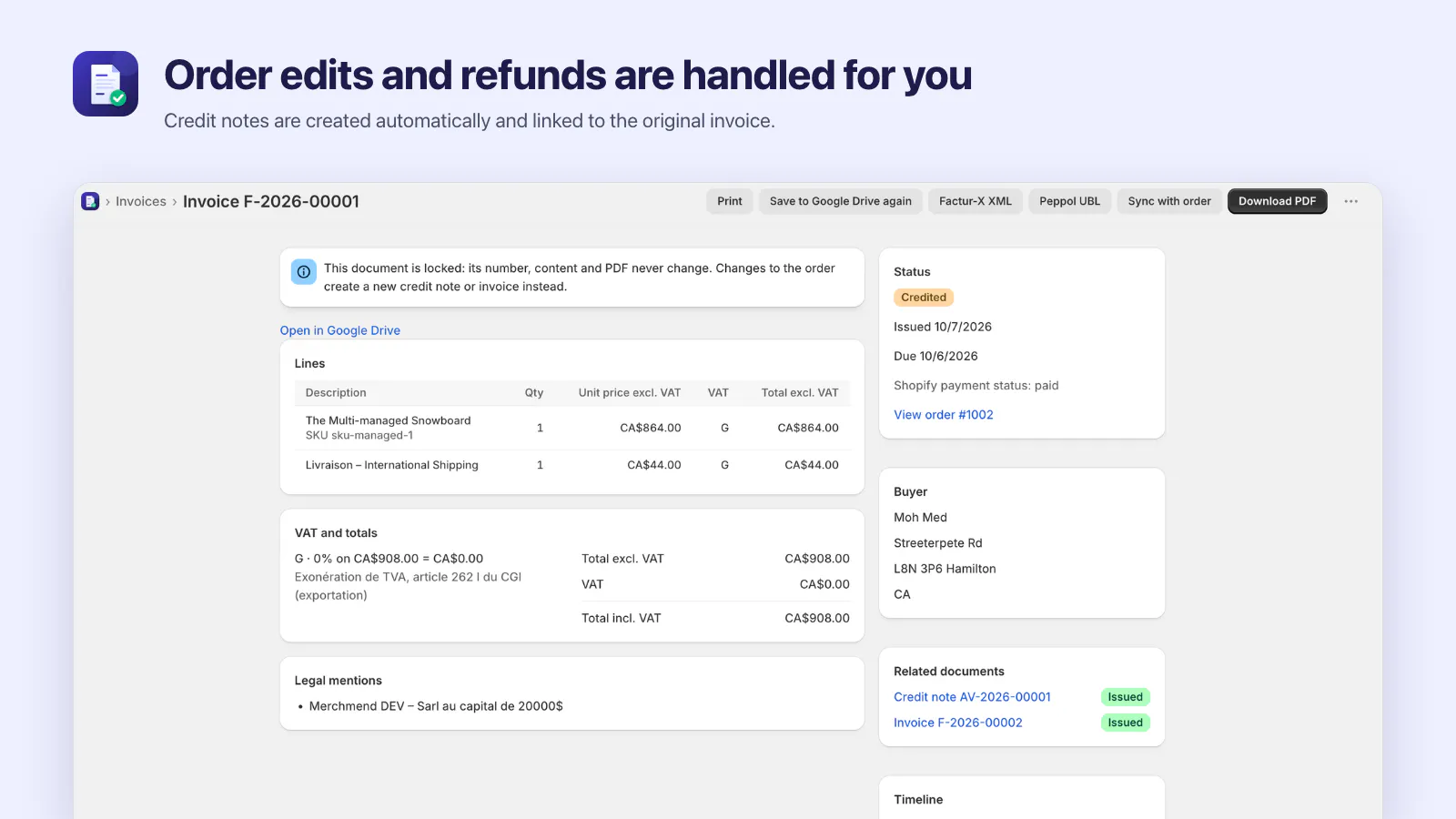Image resolution: width=1456 pixels, height=819 pixels.
Task: Click SKU sku-managed-1 text
Action: point(359,436)
